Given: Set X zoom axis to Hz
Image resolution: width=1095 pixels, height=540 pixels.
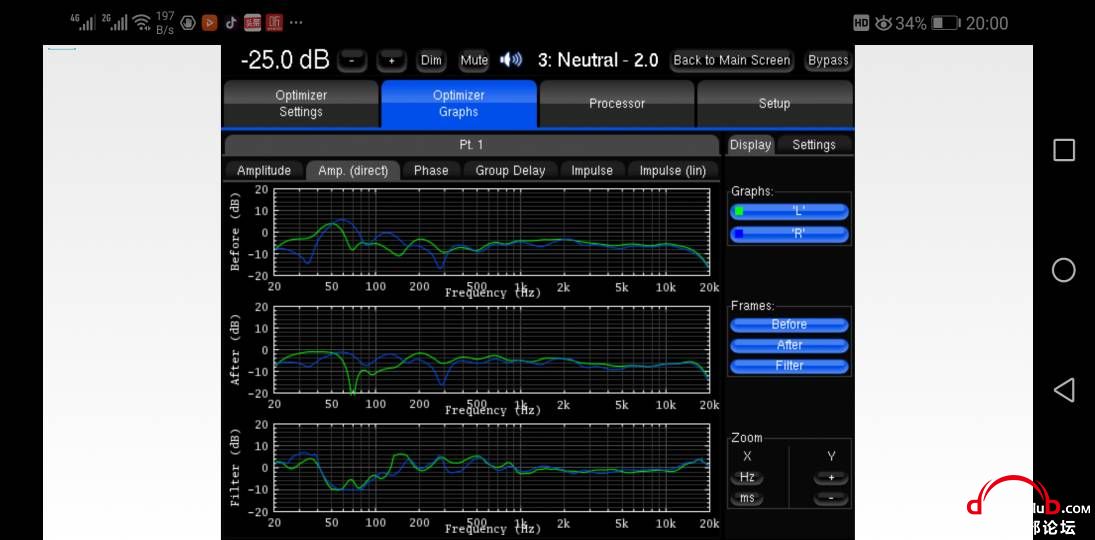Looking at the screenshot, I should click(x=747, y=478).
